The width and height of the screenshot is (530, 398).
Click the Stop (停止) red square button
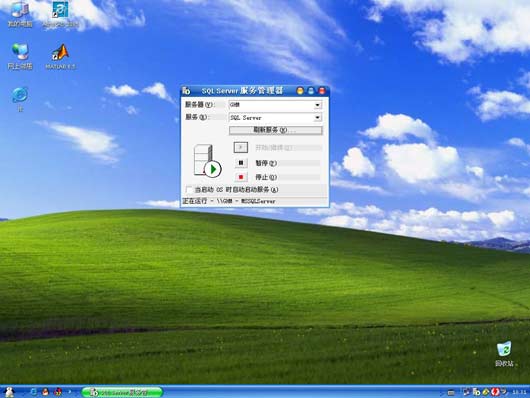[241, 177]
